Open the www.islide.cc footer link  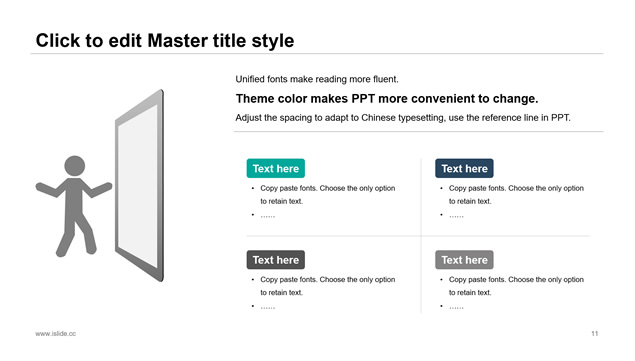[x=55, y=333]
